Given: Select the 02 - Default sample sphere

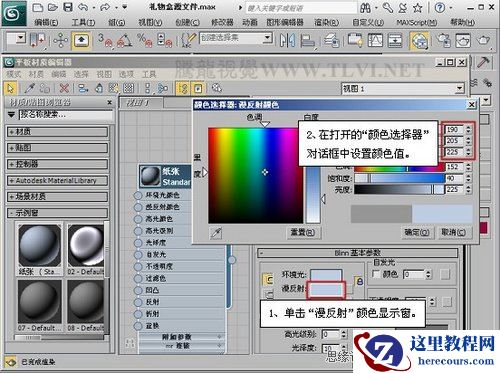Looking at the screenshot, I should coord(86,246).
